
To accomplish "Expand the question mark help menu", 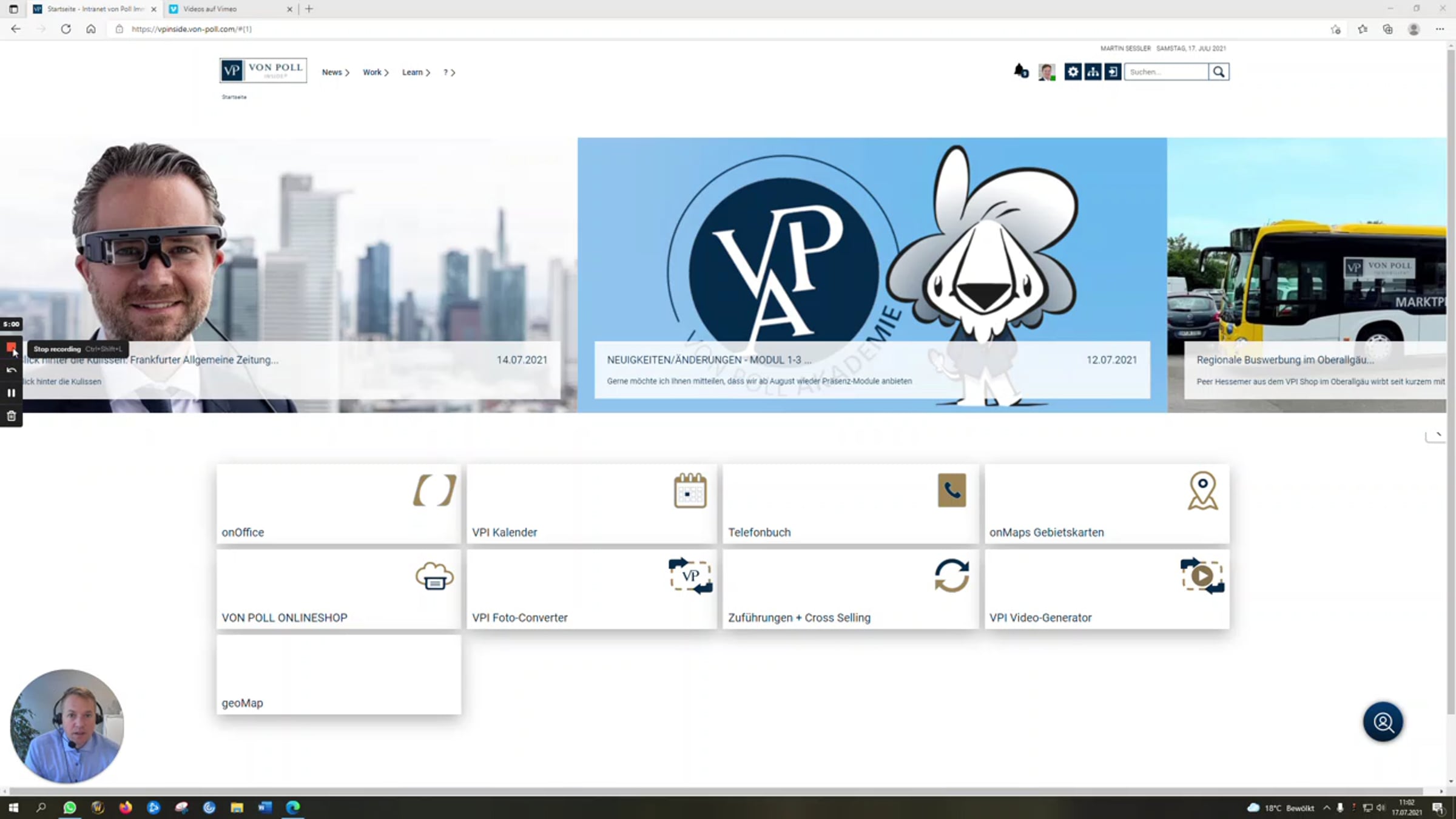I will tap(449, 72).
